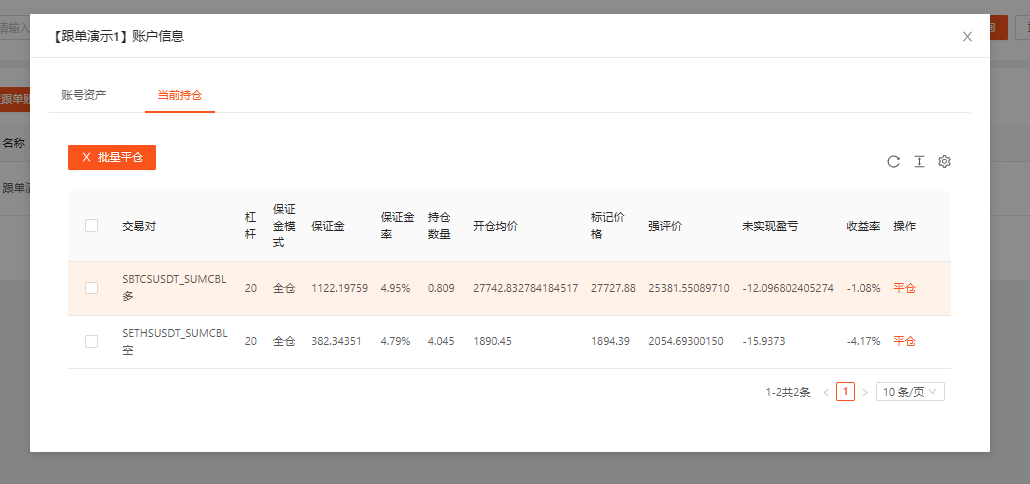The height and width of the screenshot is (484, 1030).
Task: Click margin value 1122.19759
Action: (x=339, y=288)
